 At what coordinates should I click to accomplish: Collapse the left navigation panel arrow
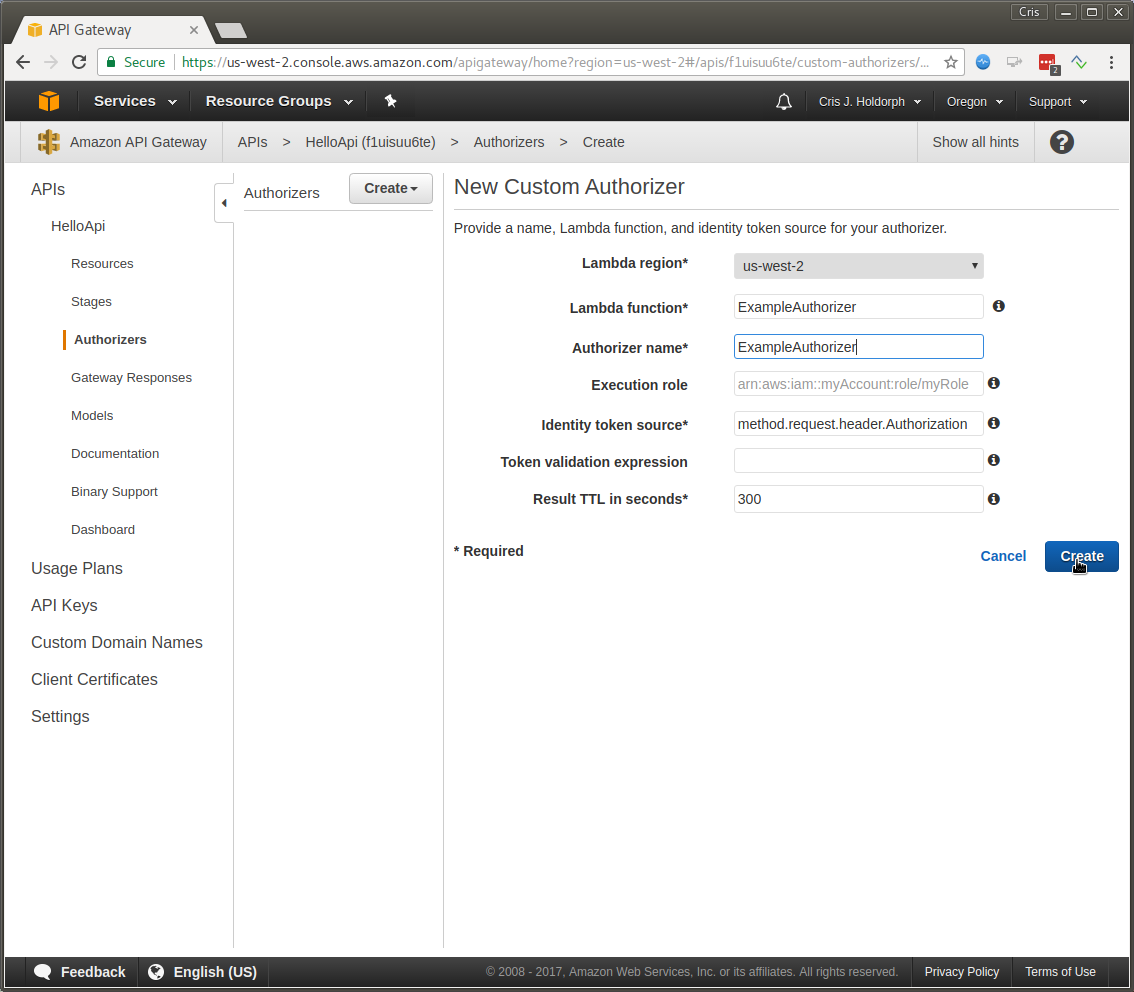coord(224,203)
